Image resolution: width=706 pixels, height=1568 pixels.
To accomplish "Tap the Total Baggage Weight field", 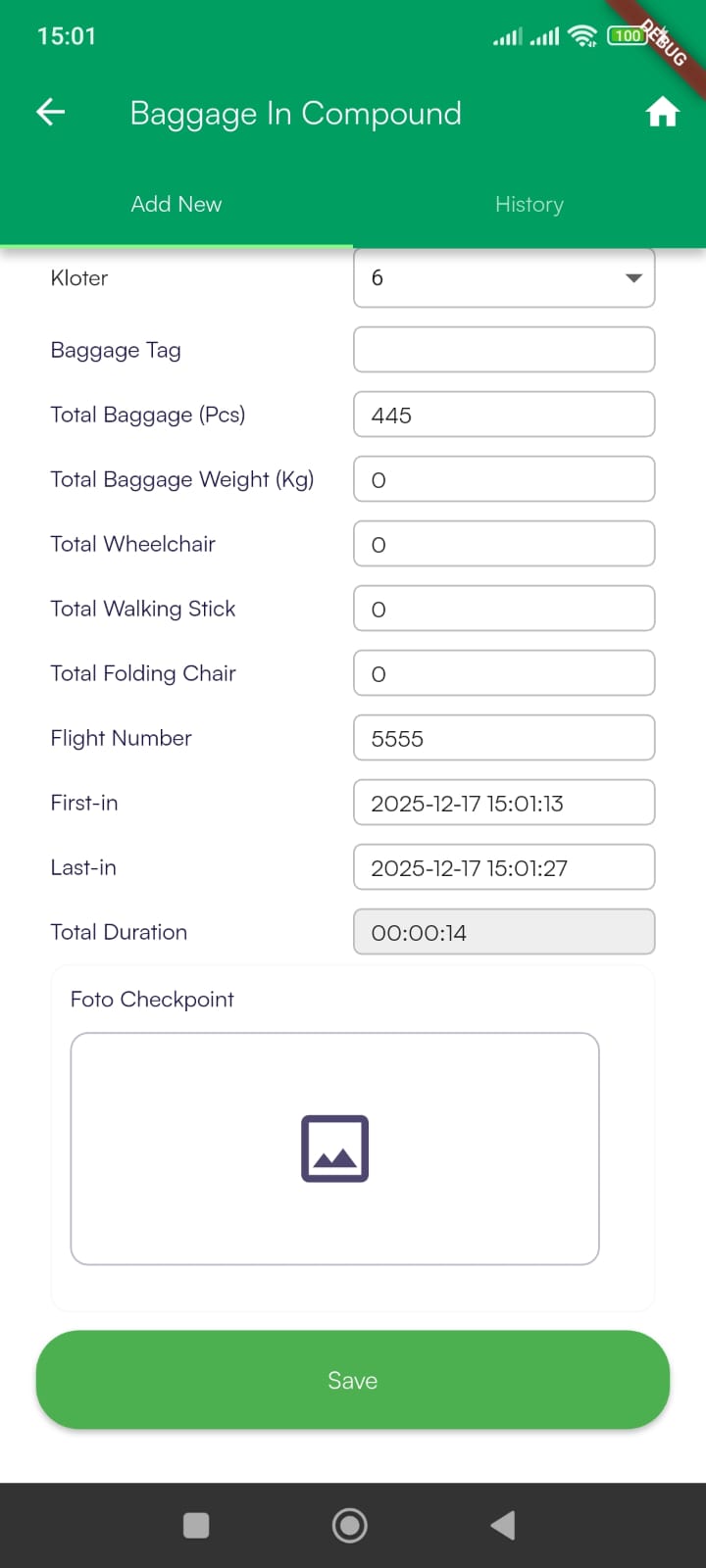I will coord(504,479).
